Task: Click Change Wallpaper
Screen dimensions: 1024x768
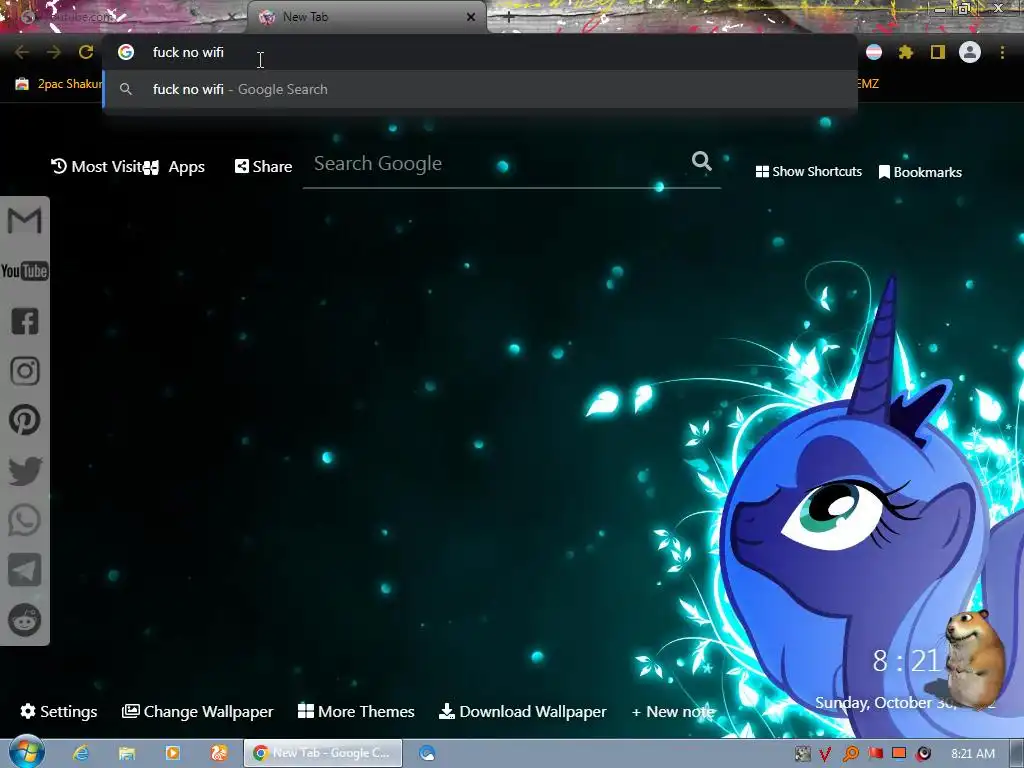Action: pos(198,711)
